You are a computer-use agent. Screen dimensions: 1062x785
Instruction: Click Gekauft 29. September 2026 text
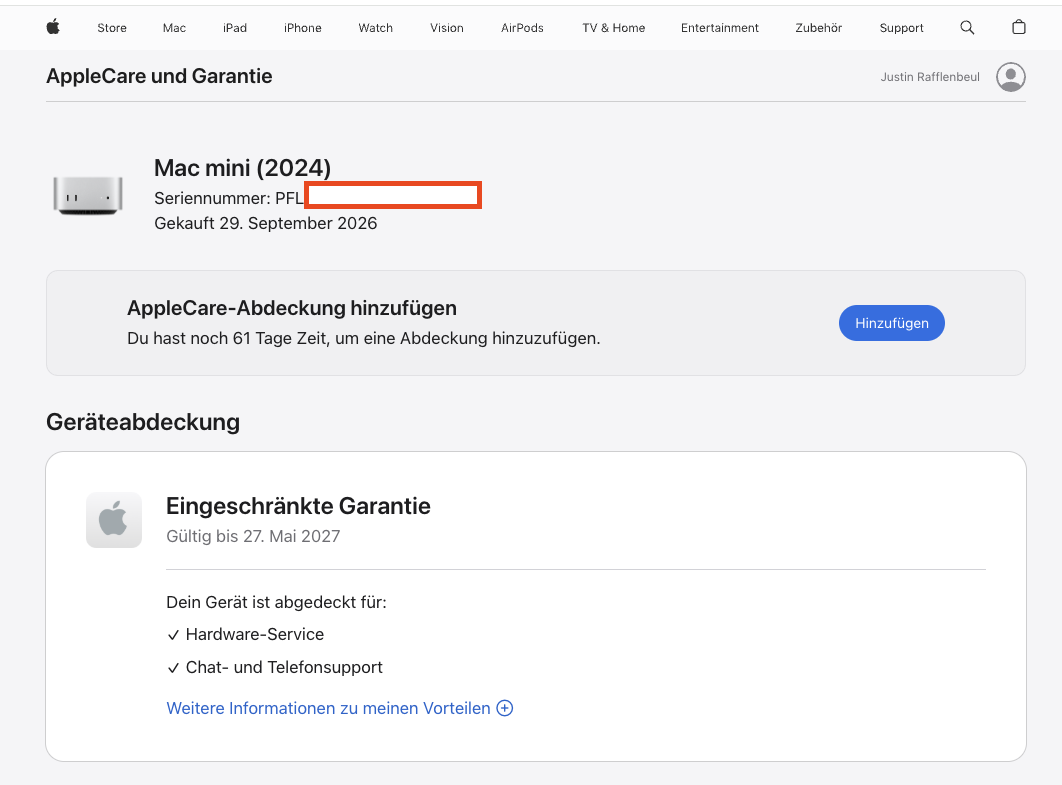(266, 223)
